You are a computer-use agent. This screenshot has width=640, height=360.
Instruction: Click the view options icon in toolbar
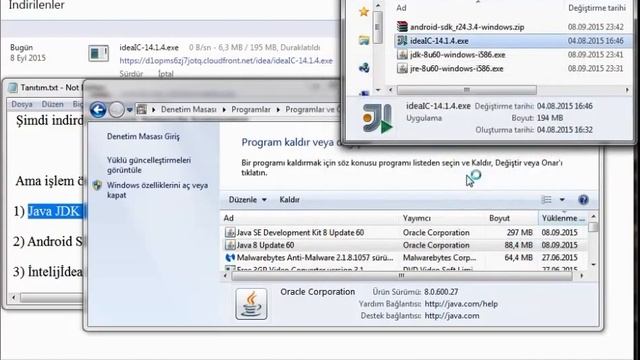point(546,200)
